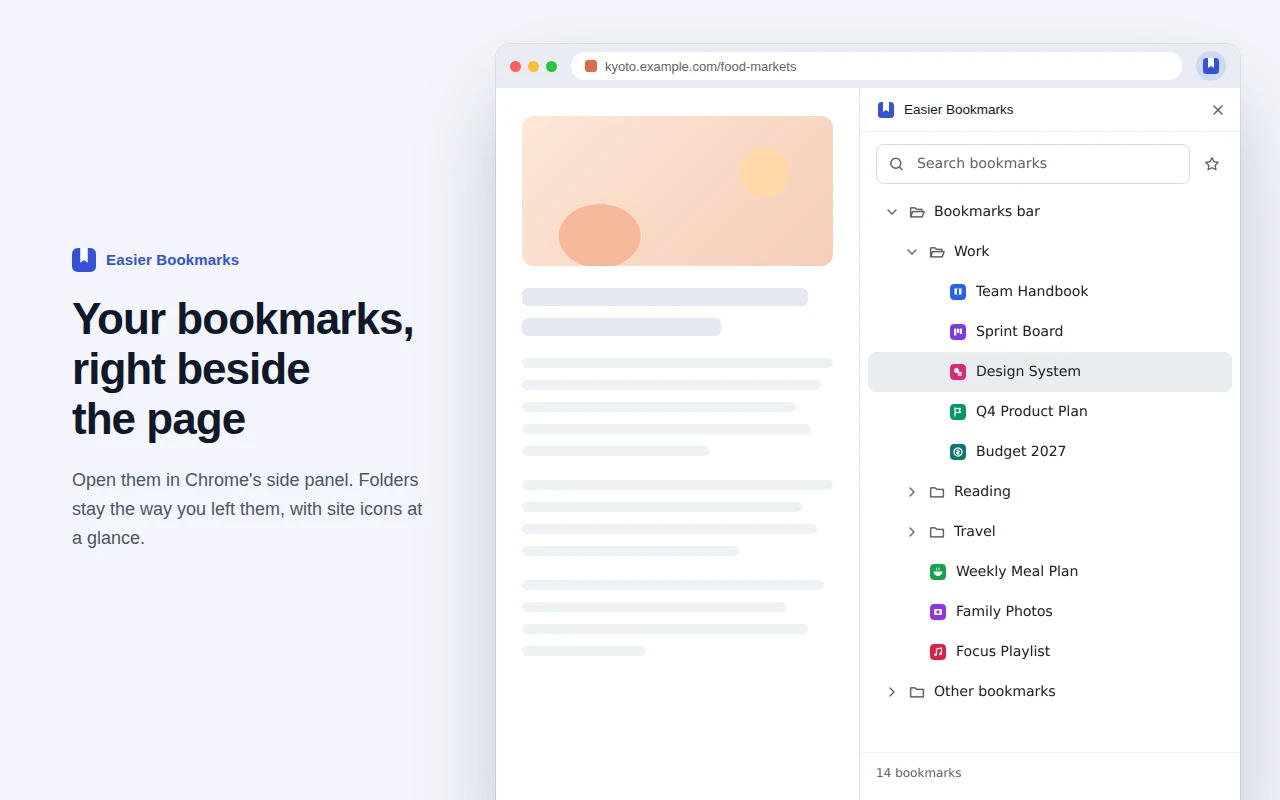Image resolution: width=1280 pixels, height=800 pixels.
Task: Select the Work folder label
Action: (971, 252)
